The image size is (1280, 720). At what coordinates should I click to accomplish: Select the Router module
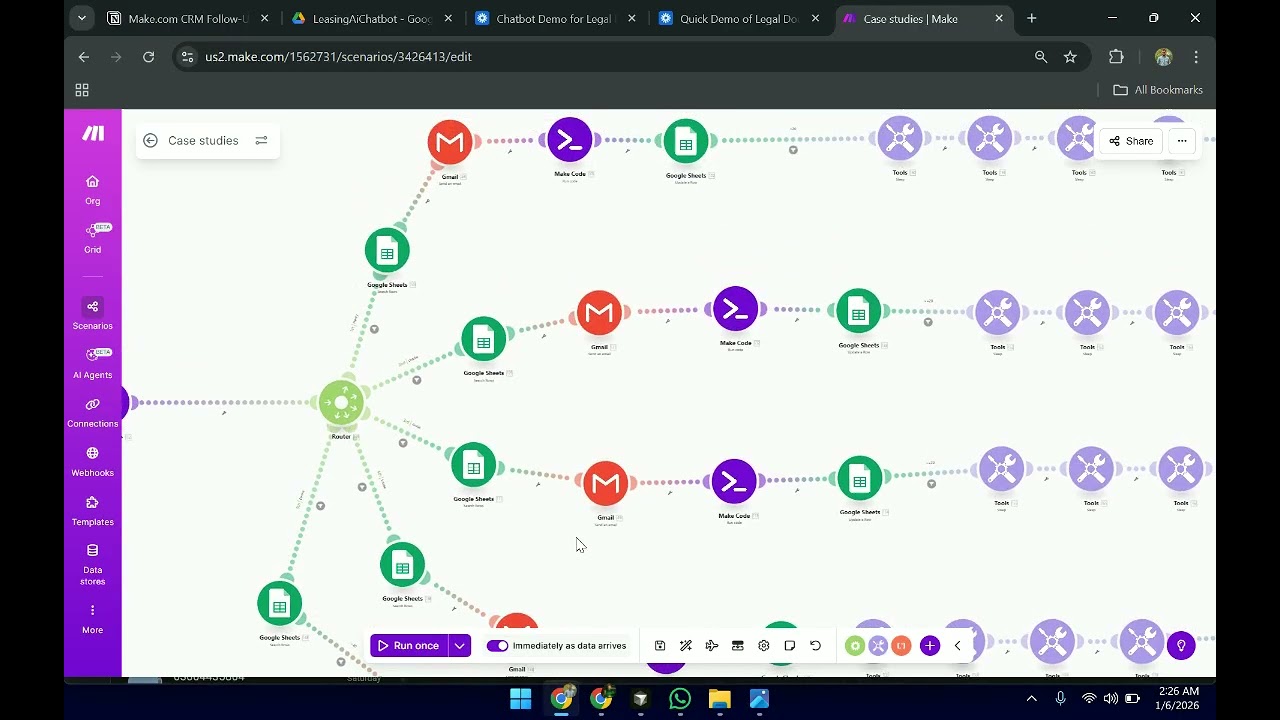(342, 403)
